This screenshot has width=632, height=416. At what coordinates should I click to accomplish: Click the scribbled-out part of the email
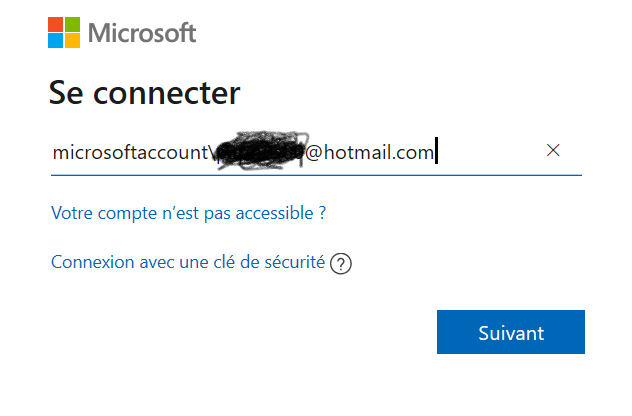point(260,150)
